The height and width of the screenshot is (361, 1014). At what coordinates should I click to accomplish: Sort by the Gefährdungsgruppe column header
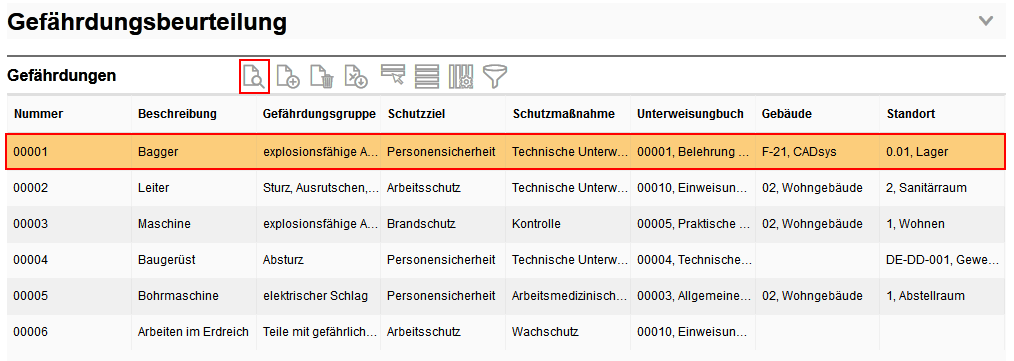319,114
